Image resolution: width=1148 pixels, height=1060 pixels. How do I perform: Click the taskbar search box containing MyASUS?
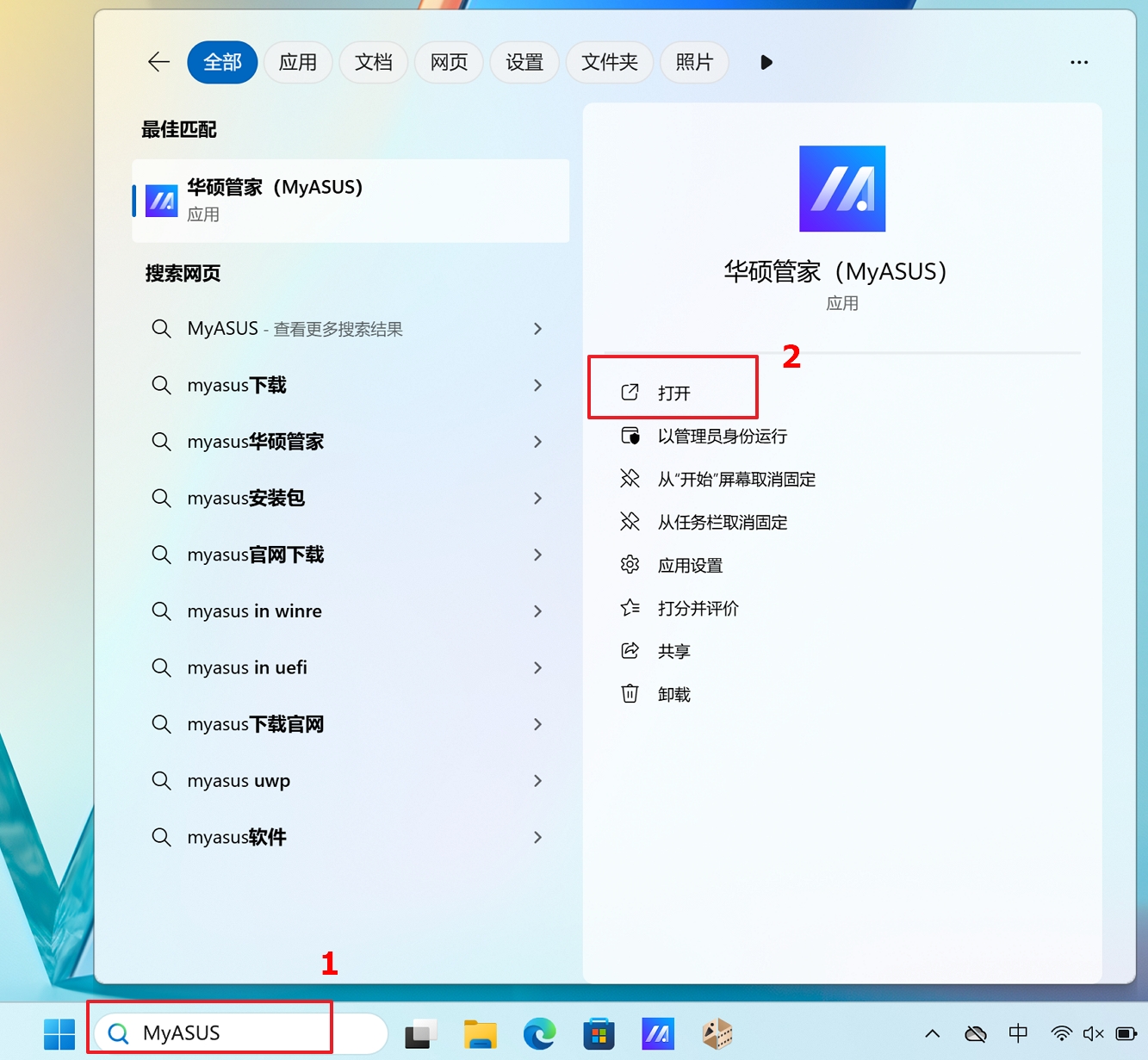click(240, 1032)
